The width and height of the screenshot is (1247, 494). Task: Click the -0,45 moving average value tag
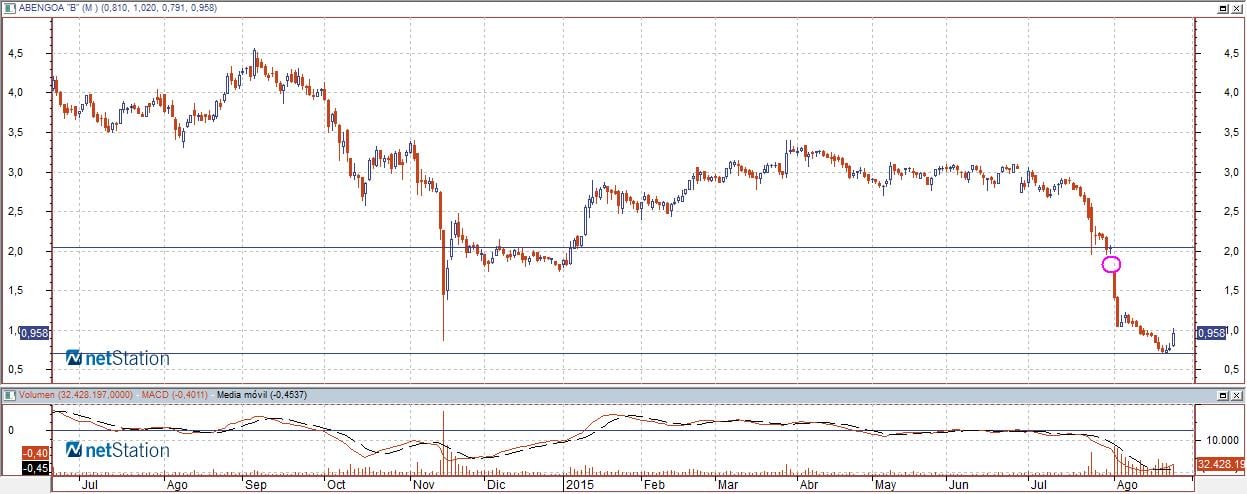(x=37, y=468)
